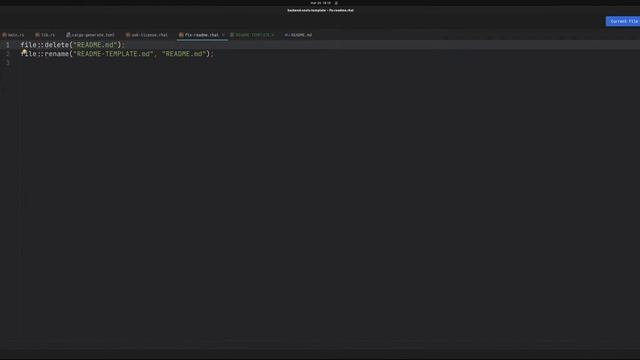Open the Current File run configuration
The image size is (640, 360).
pyautogui.click(x=623, y=21)
